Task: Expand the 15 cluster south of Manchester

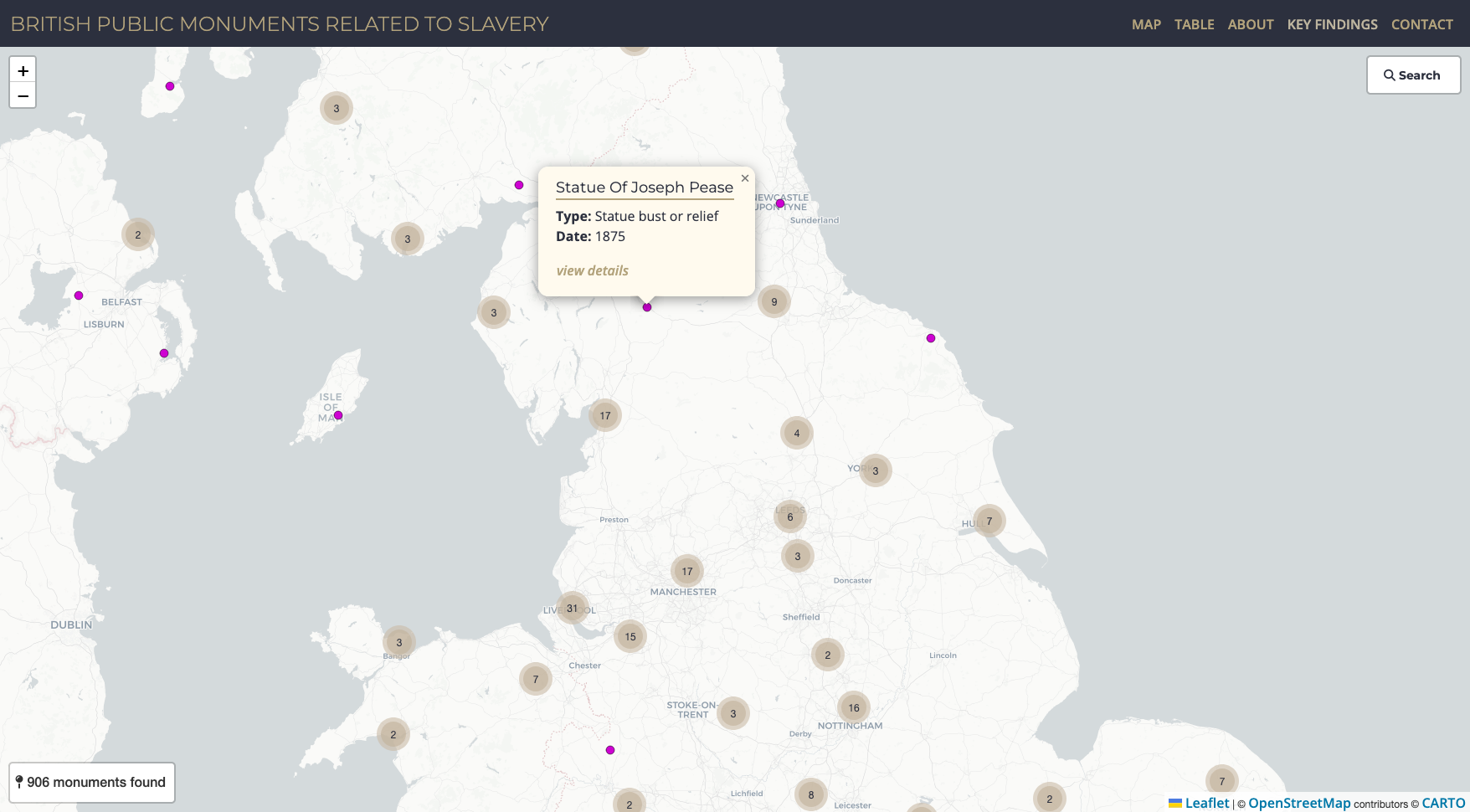Action: (x=630, y=637)
